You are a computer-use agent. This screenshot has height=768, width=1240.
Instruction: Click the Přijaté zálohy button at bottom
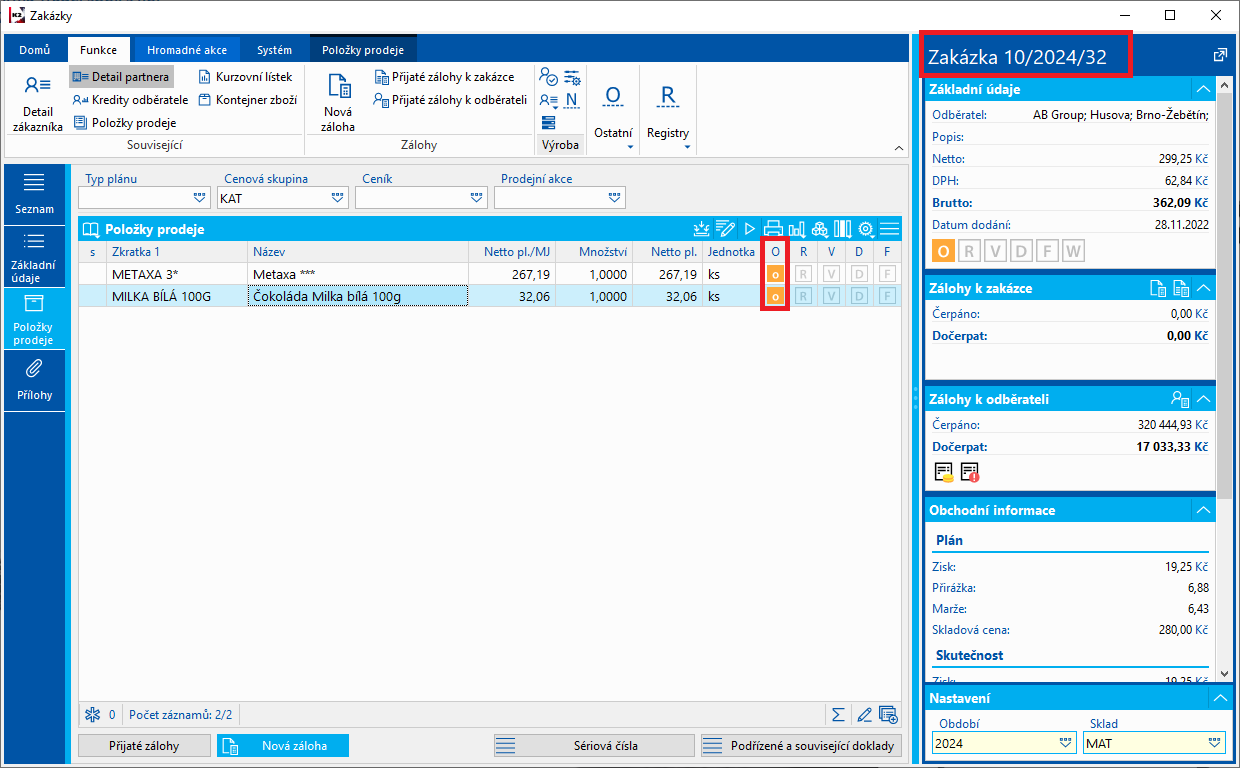coord(144,745)
